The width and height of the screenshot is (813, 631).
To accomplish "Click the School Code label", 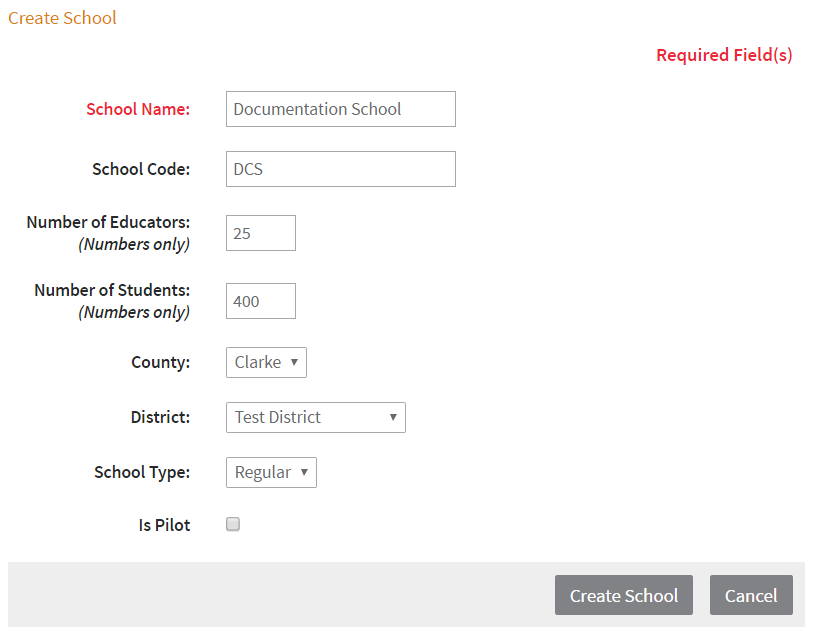I will tap(141, 169).
